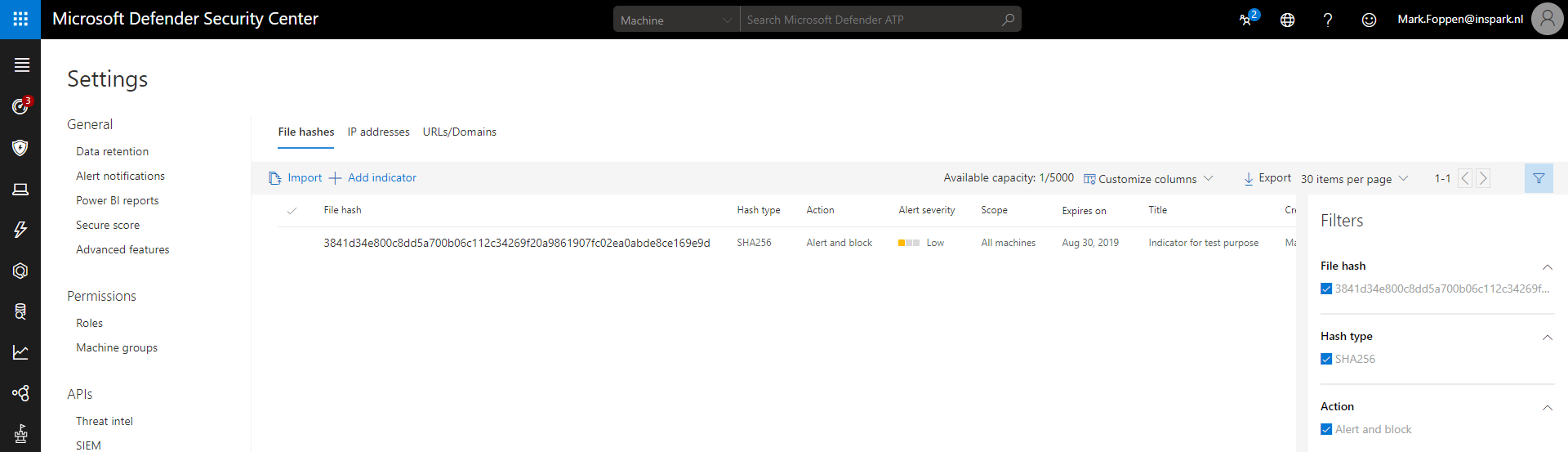Open SIEM under APIs

point(89,445)
